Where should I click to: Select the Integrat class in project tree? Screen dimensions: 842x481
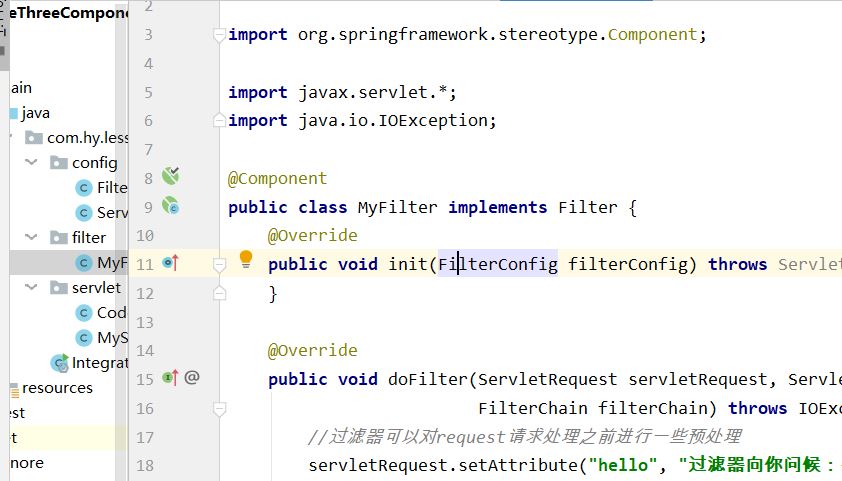pyautogui.click(x=99, y=363)
